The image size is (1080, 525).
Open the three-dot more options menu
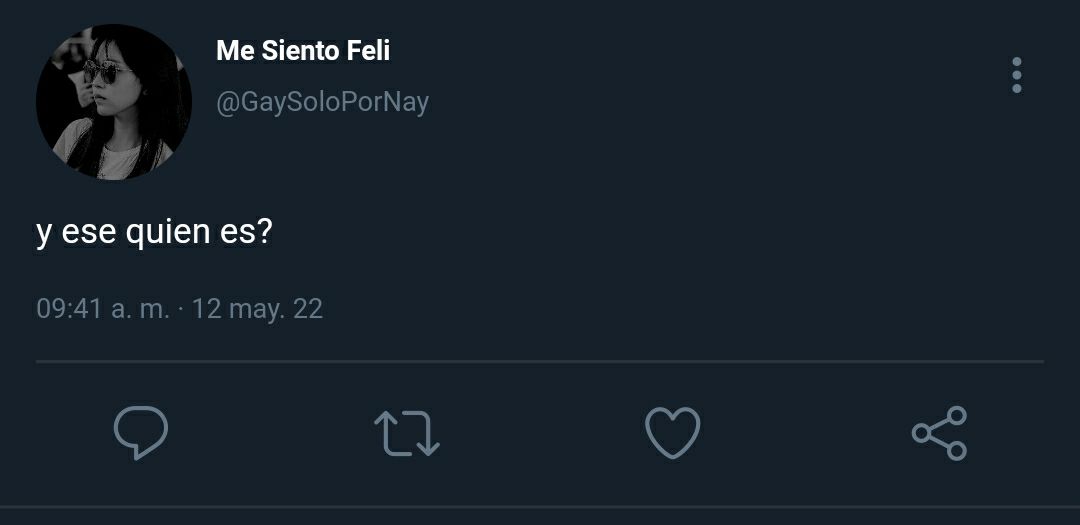pos(1017,75)
